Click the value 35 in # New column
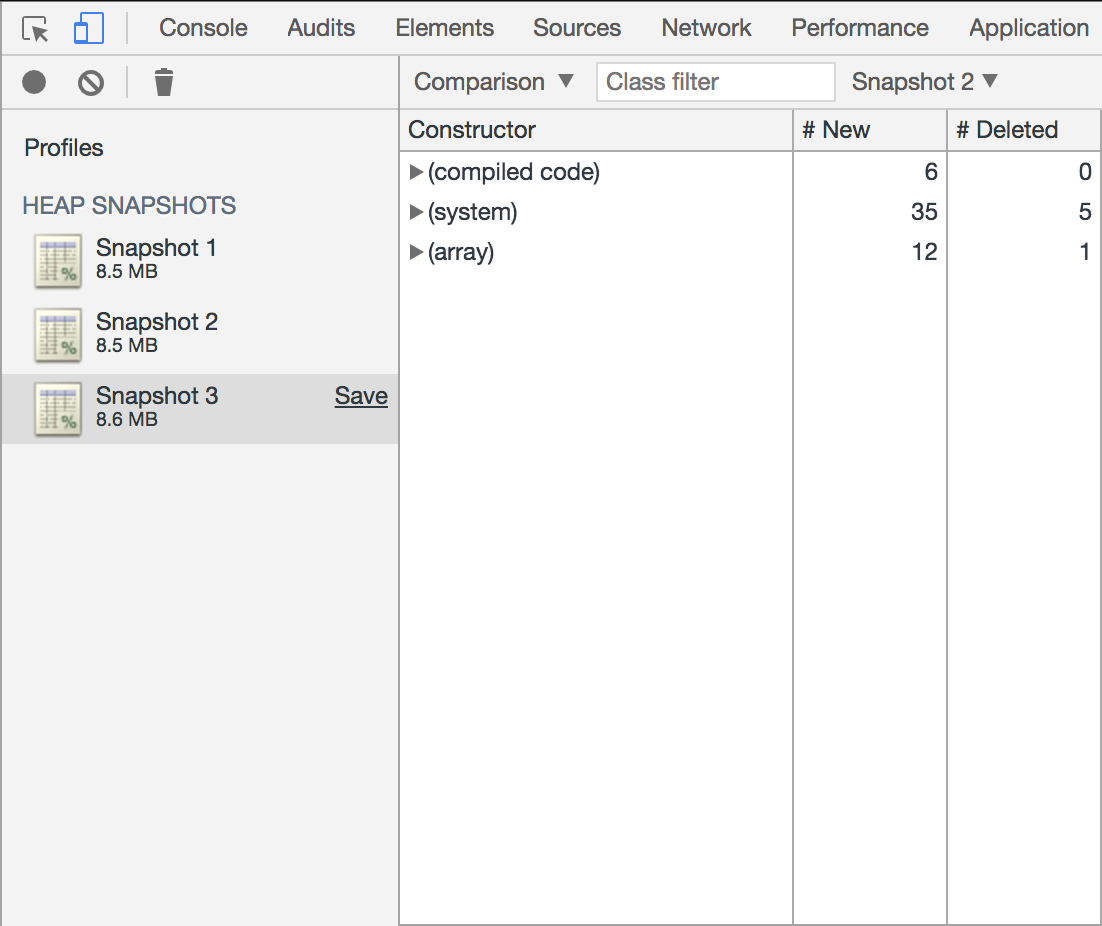The height and width of the screenshot is (926, 1102). 924,211
